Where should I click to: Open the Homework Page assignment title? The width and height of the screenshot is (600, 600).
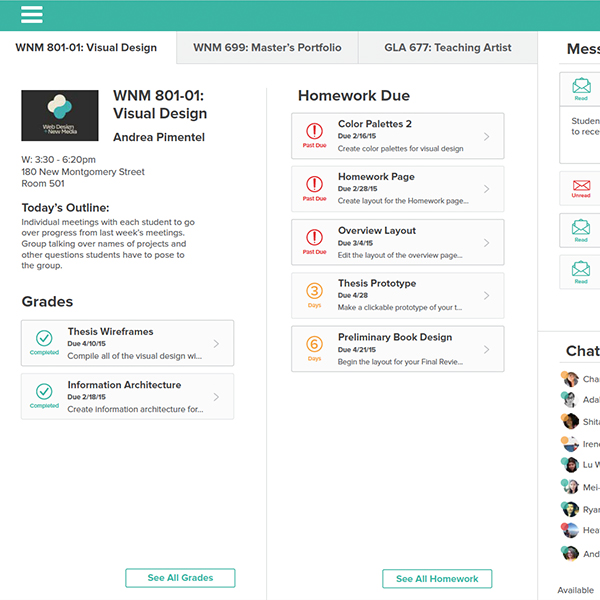click(376, 177)
